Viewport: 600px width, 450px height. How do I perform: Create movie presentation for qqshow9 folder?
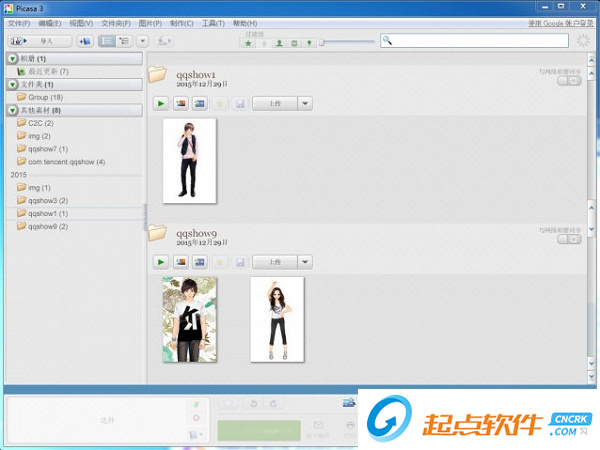(200, 262)
